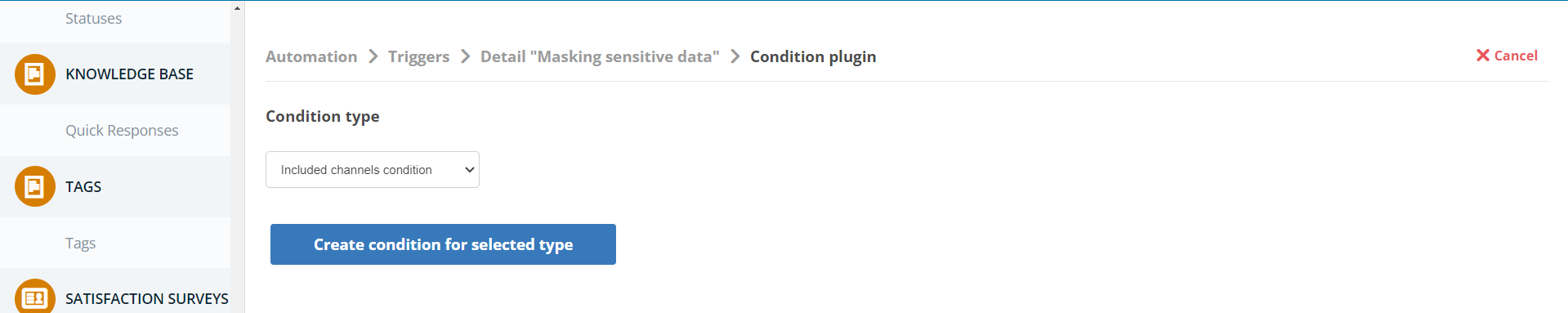Go to Automation breadcrumb link
Viewport: 1568px width, 313px height.
click(311, 56)
